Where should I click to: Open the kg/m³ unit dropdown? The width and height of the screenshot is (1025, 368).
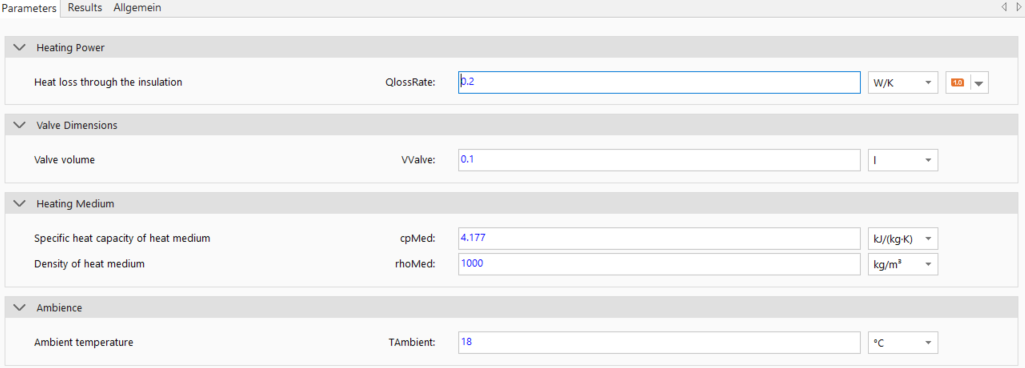click(x=903, y=264)
